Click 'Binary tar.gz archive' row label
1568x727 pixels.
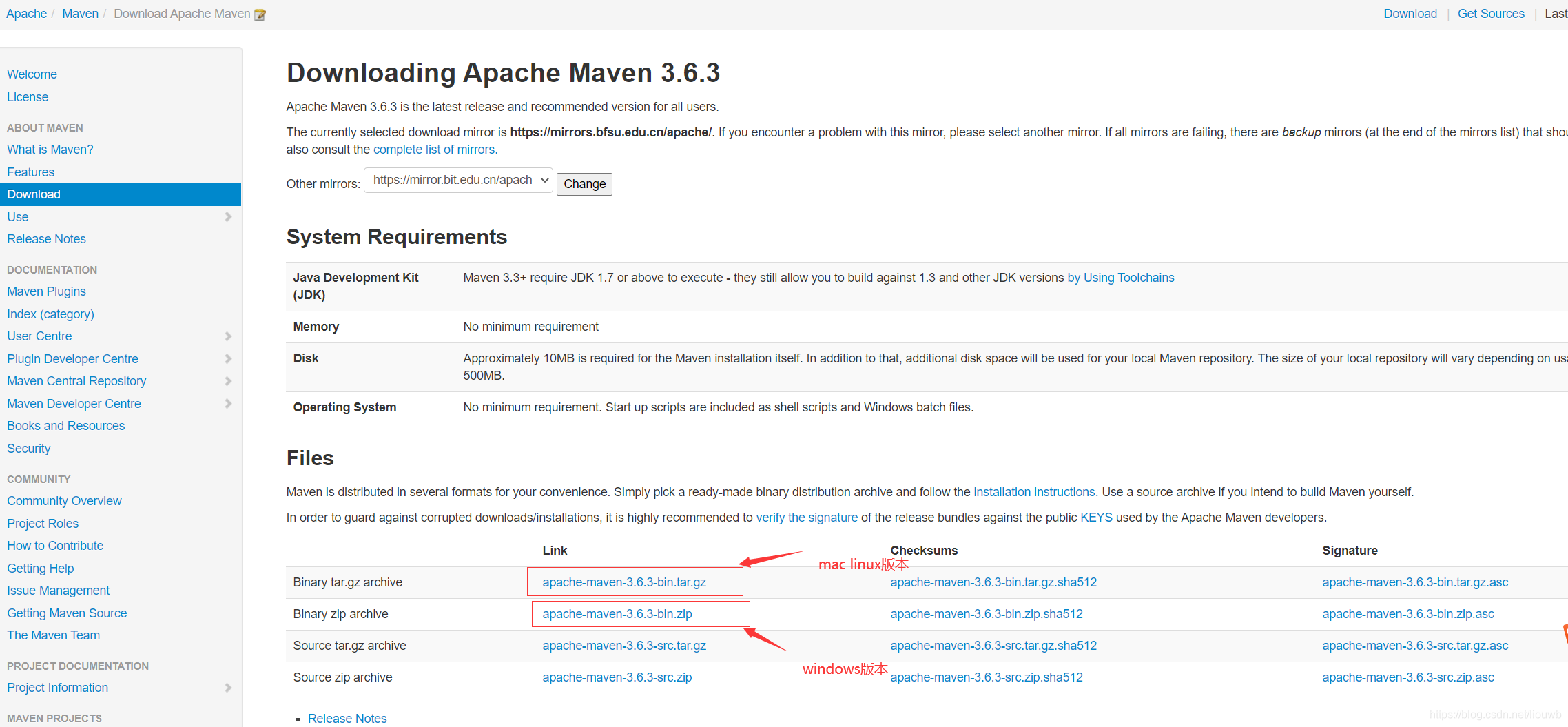pos(348,582)
